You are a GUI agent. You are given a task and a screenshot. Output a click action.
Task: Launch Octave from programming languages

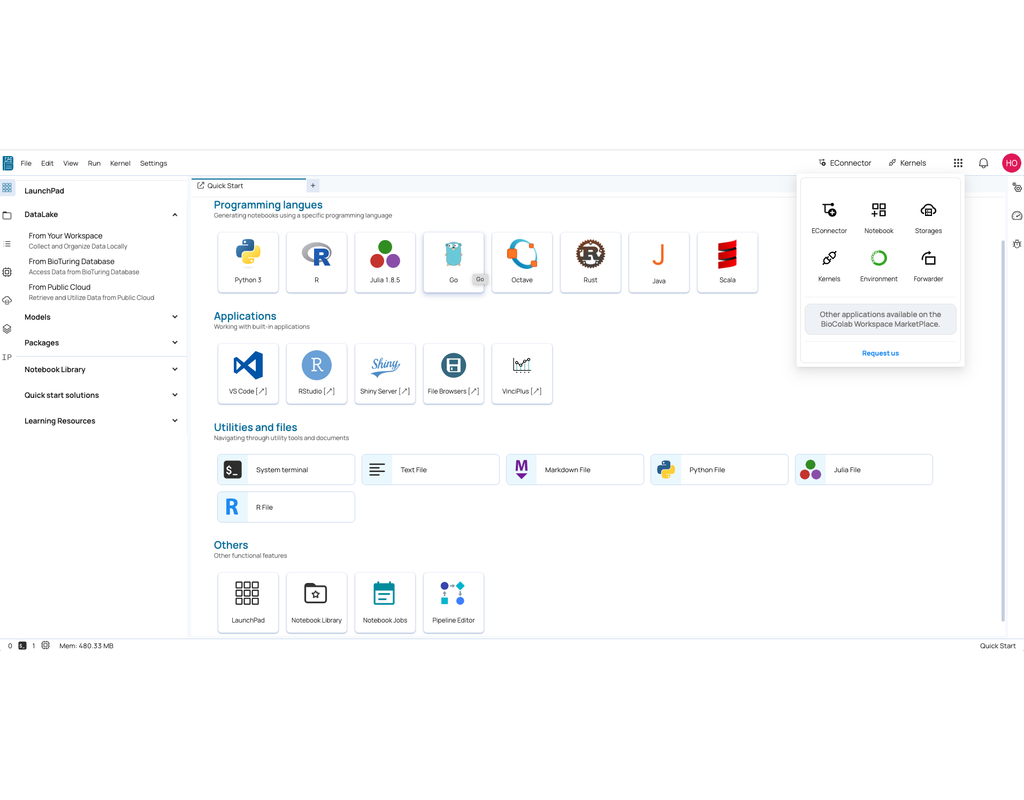coord(521,262)
